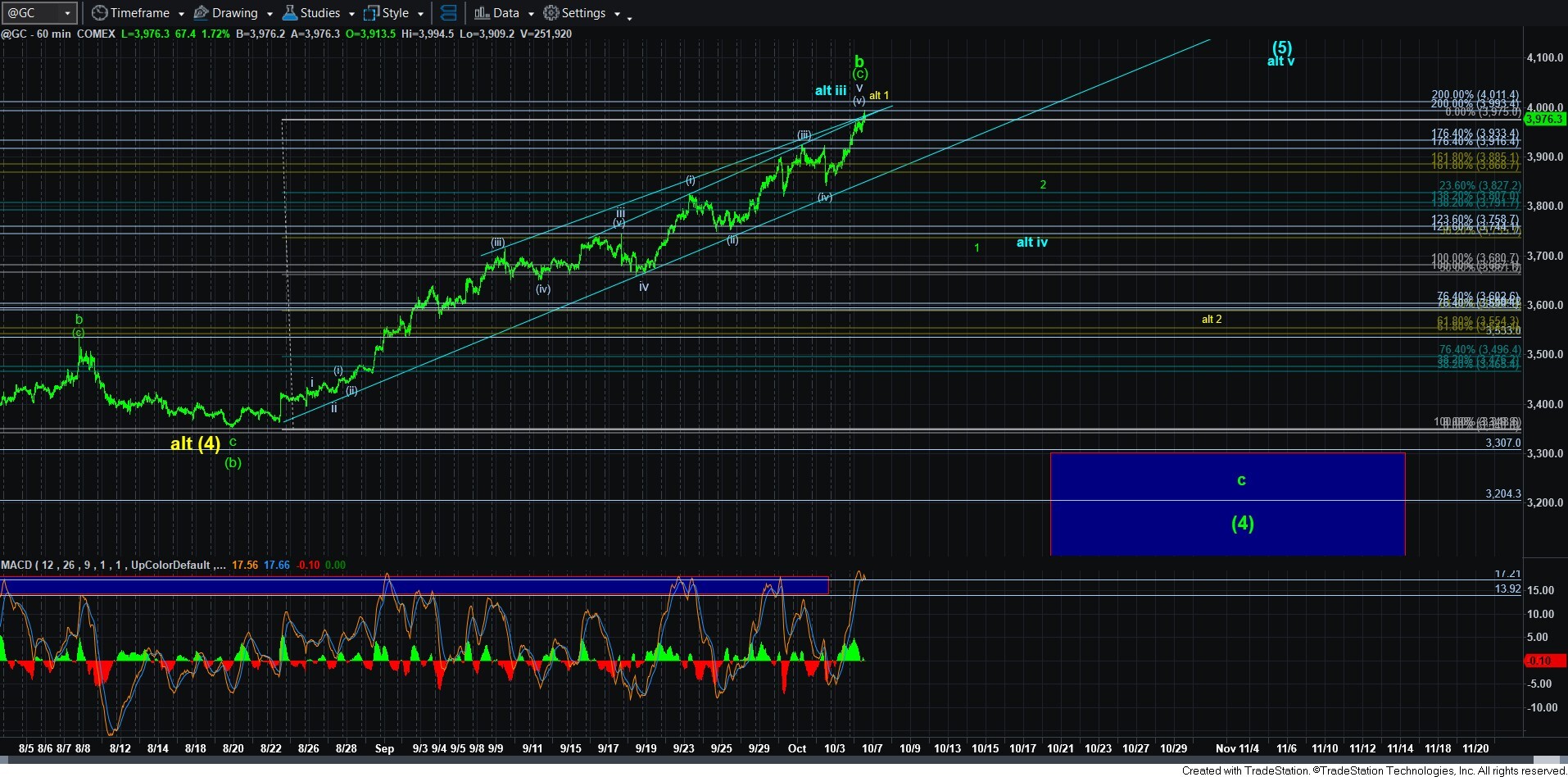Click the blue stacked bars toolbar icon
This screenshot has height=777, width=1568.
(448, 13)
